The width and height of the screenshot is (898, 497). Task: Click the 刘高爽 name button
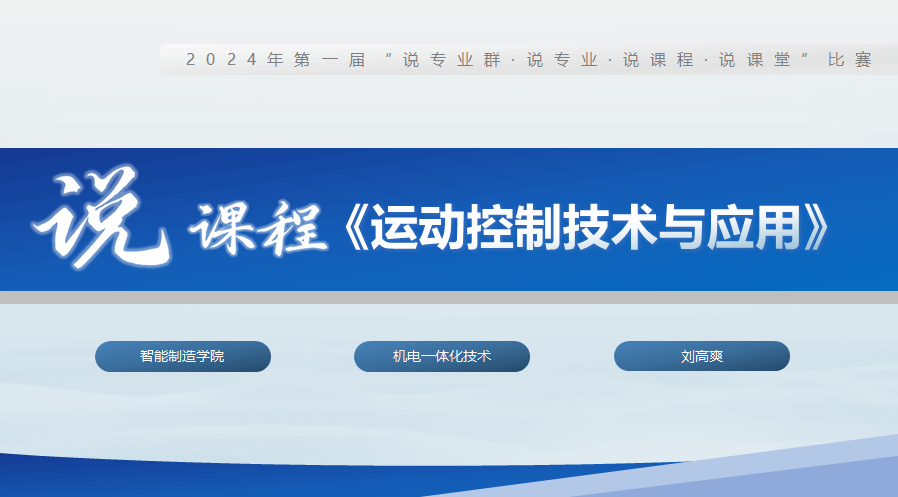click(x=701, y=356)
